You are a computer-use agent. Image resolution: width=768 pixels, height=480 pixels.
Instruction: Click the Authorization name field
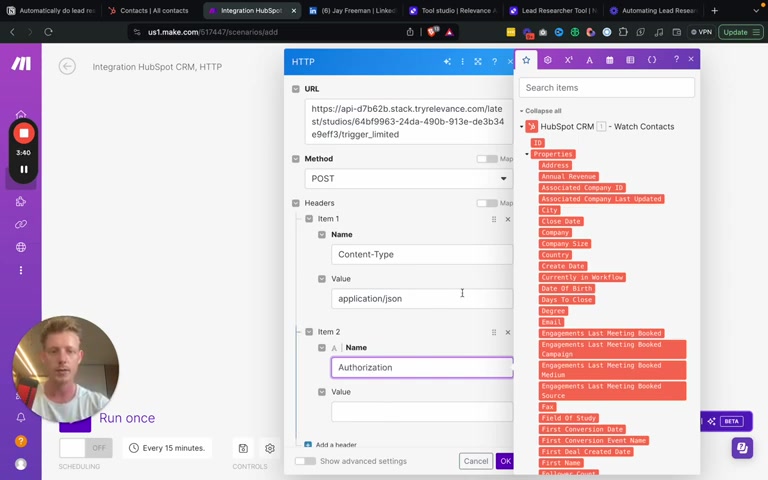pos(422,367)
